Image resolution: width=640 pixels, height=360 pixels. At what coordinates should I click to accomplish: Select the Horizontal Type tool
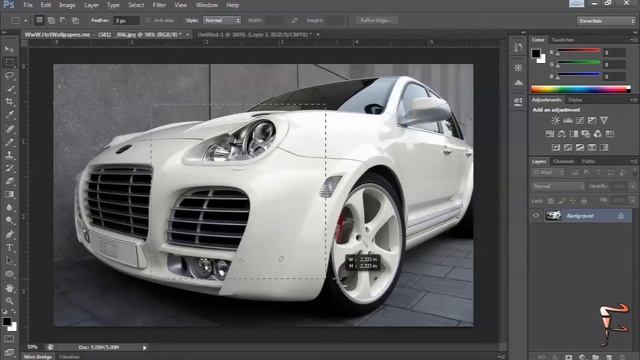[x=9, y=248]
